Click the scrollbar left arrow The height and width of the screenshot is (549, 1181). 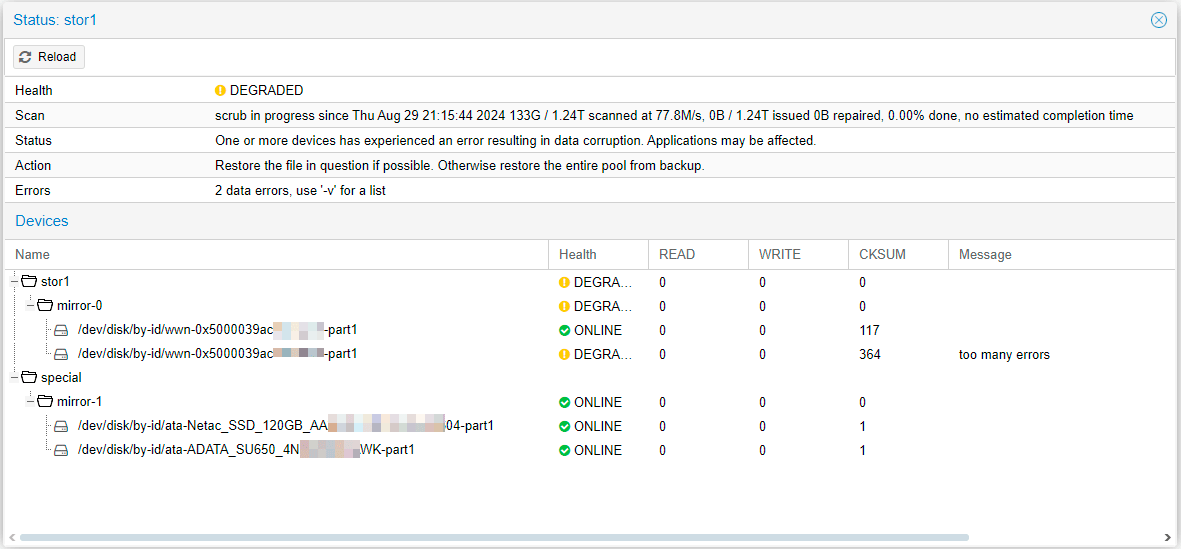coord(11,538)
